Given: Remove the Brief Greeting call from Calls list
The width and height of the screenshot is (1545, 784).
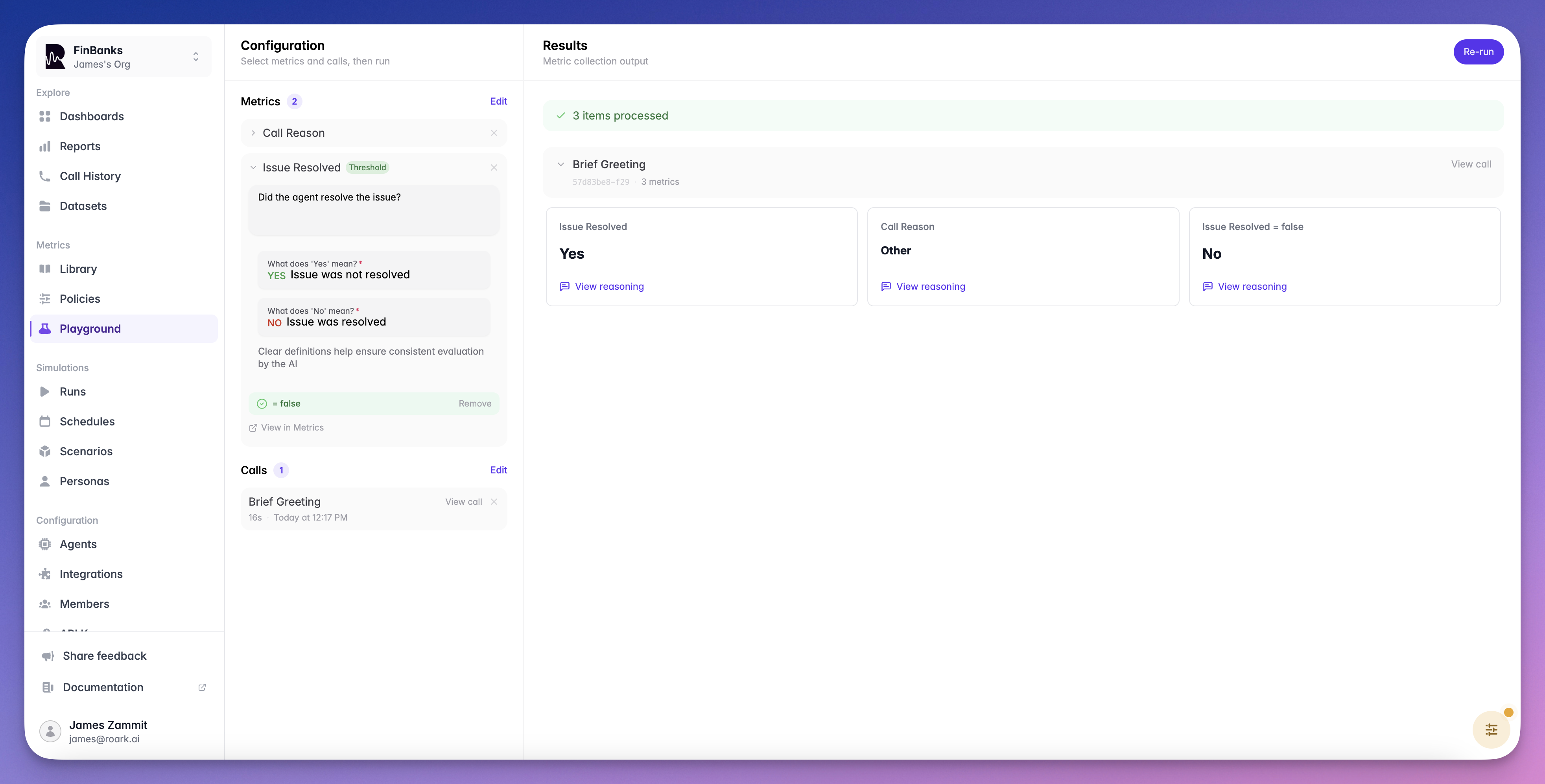Looking at the screenshot, I should pyautogui.click(x=494, y=502).
